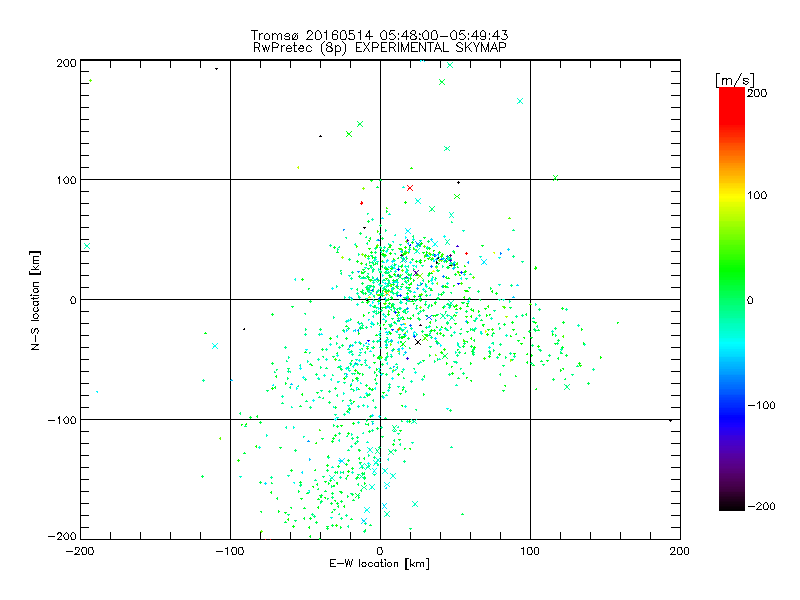Pick the yellow band of the colorbar
Viewport: 800px width, 600px height.
[x=732, y=196]
